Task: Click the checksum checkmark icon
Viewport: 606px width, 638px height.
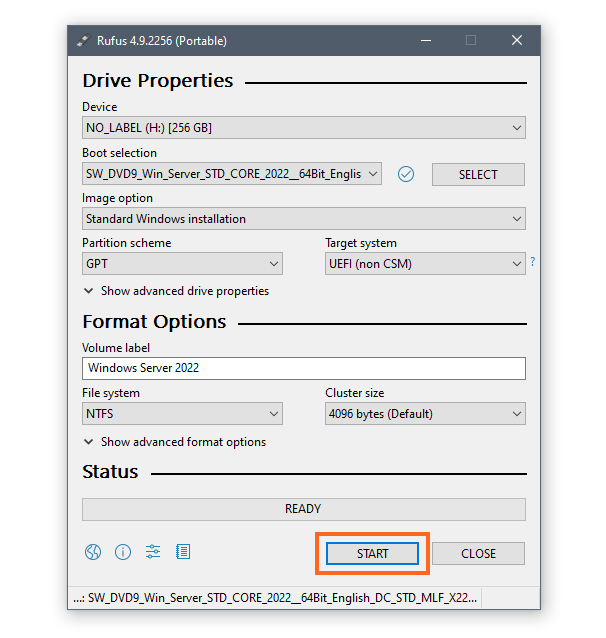Action: [405, 174]
